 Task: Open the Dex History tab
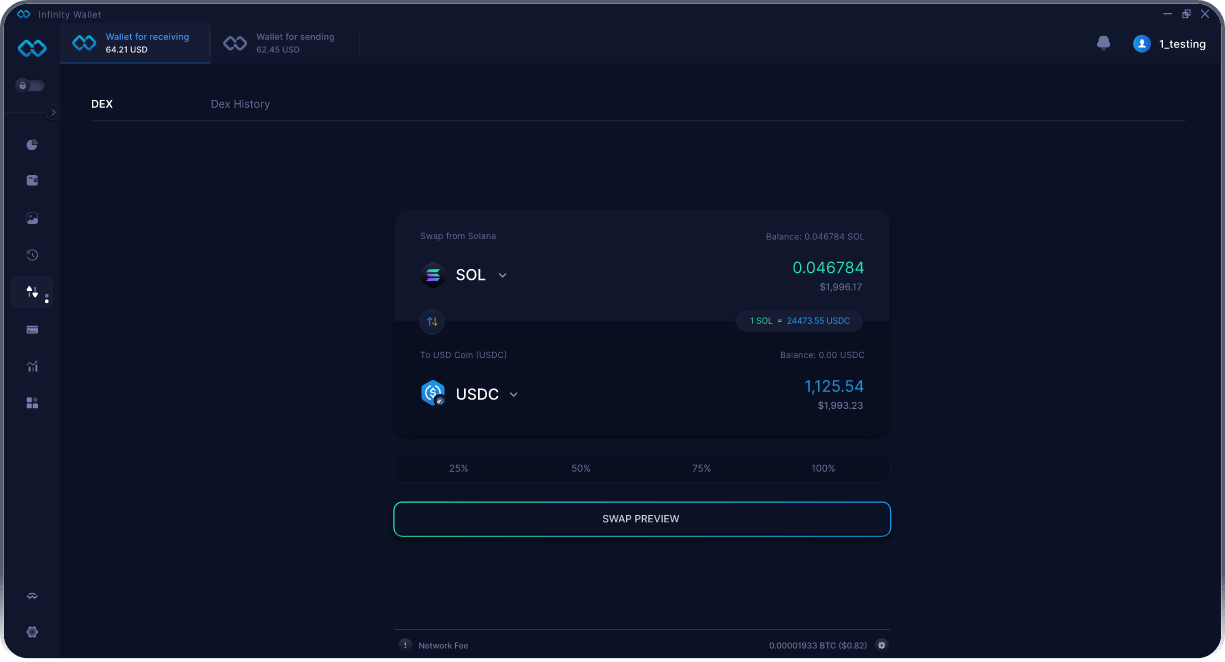tap(240, 104)
